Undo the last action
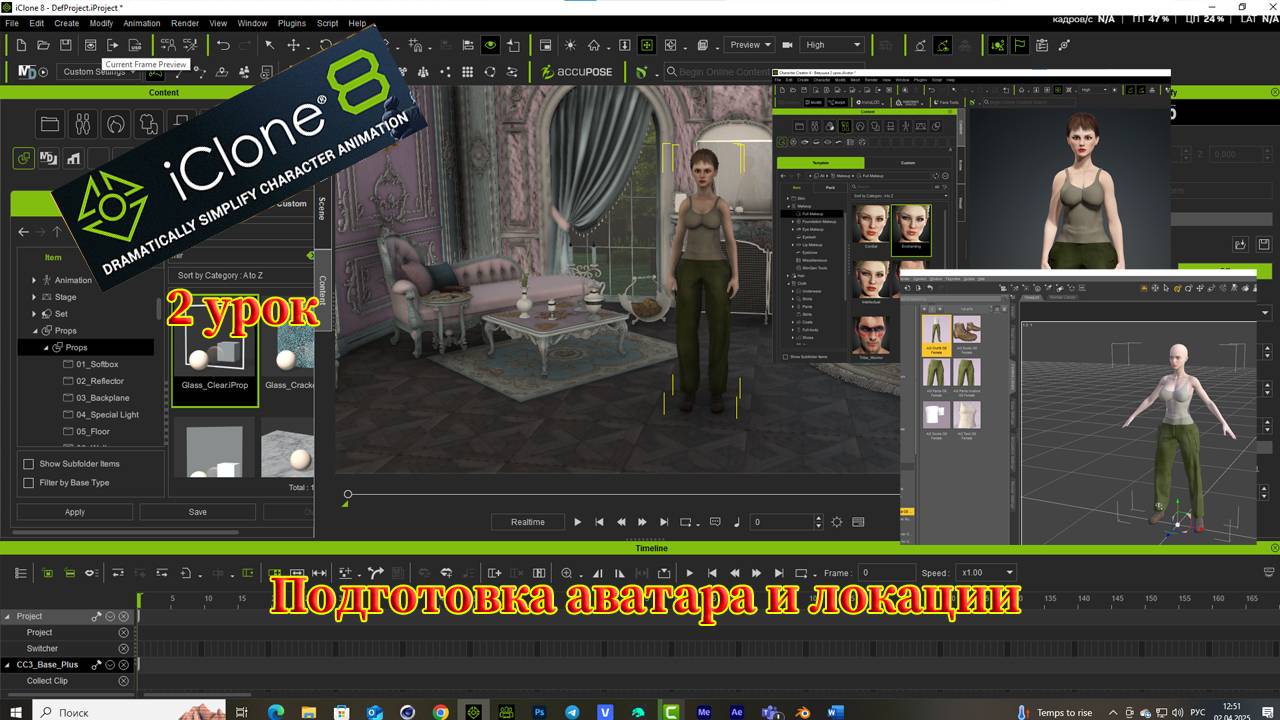Viewport: 1280px width, 720px height. point(223,45)
